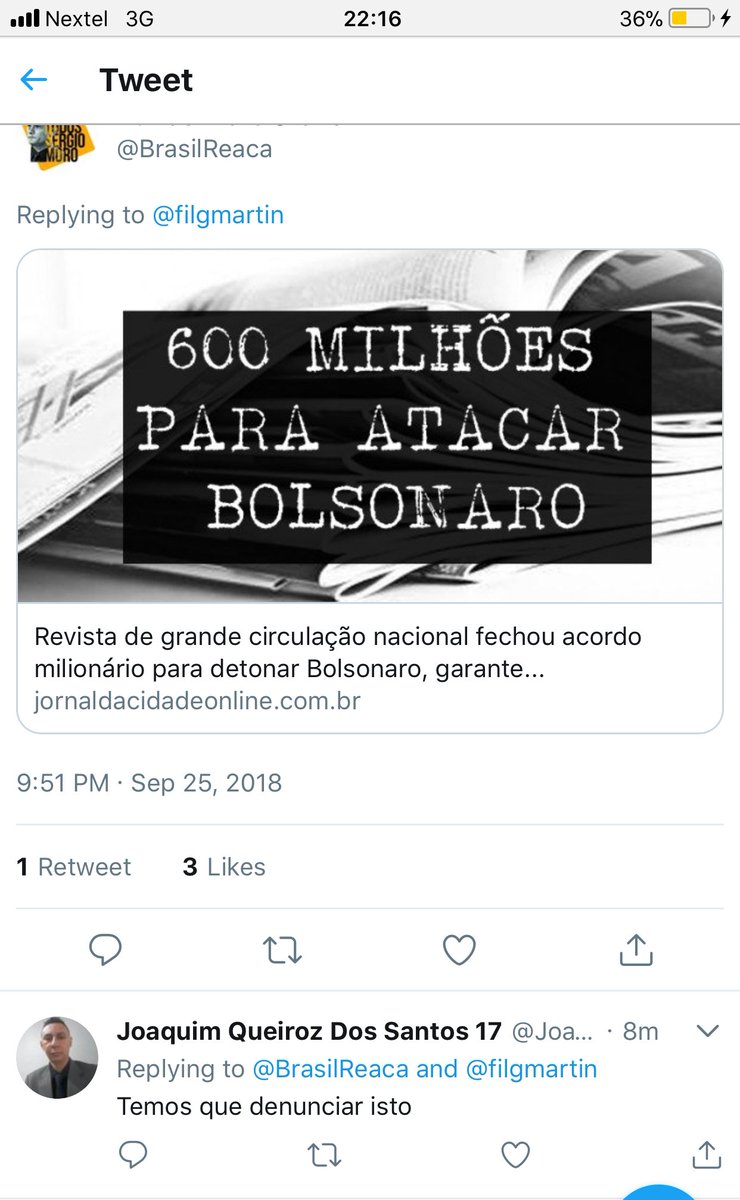View the 1 Retweet list
740x1200 pixels.
click(x=74, y=867)
